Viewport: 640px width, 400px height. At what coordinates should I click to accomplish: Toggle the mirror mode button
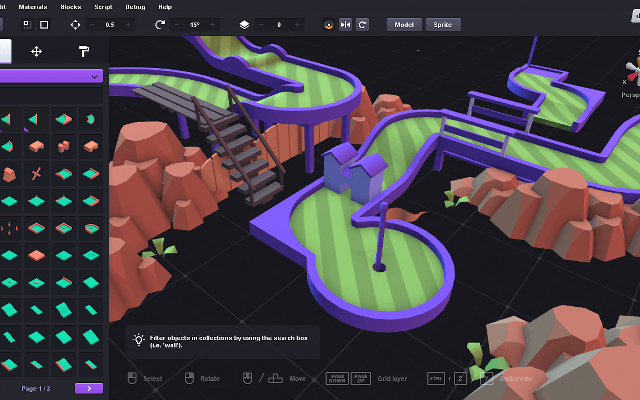click(x=345, y=25)
